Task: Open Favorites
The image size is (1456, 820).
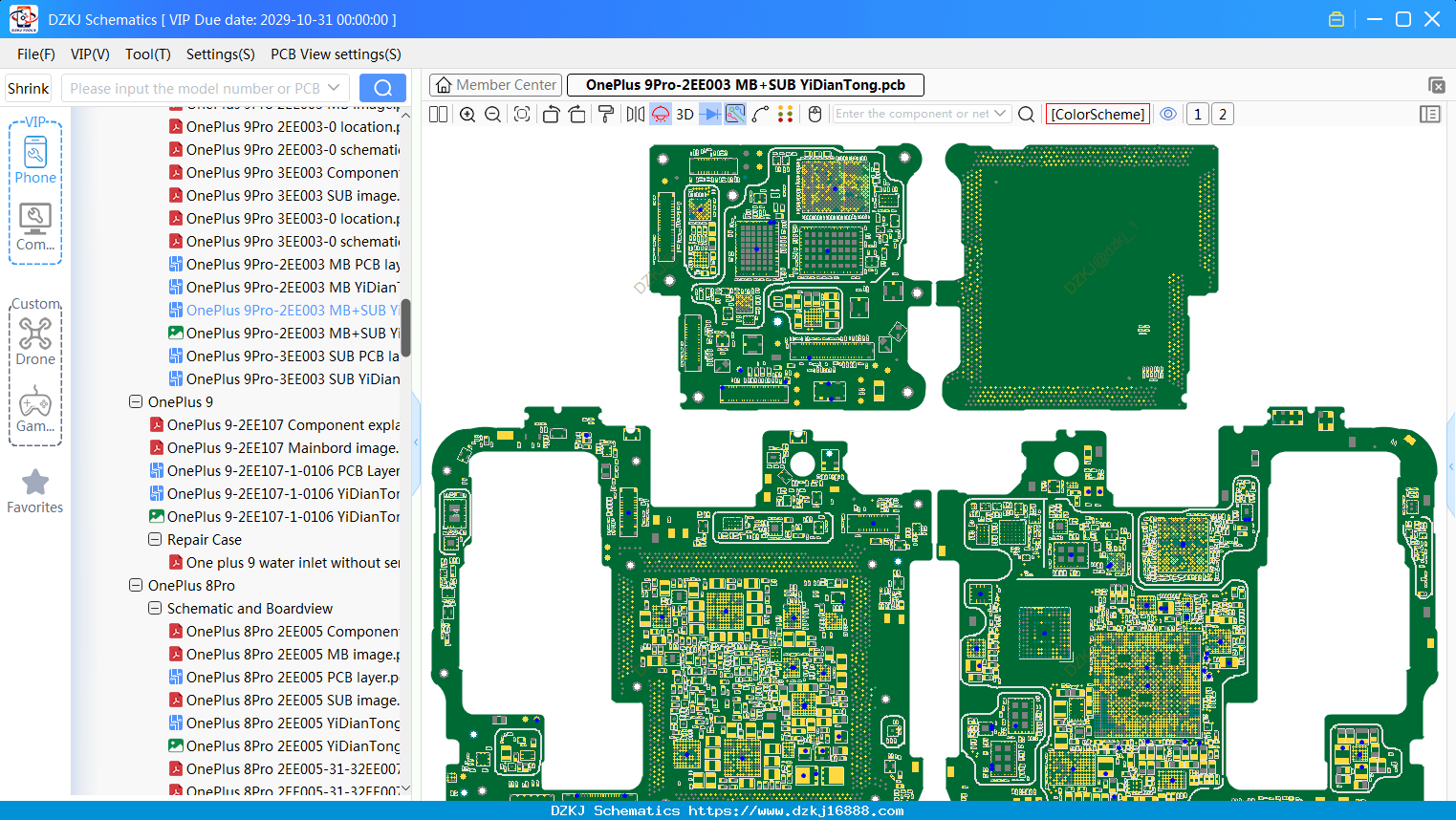Action: pyautogui.click(x=35, y=491)
